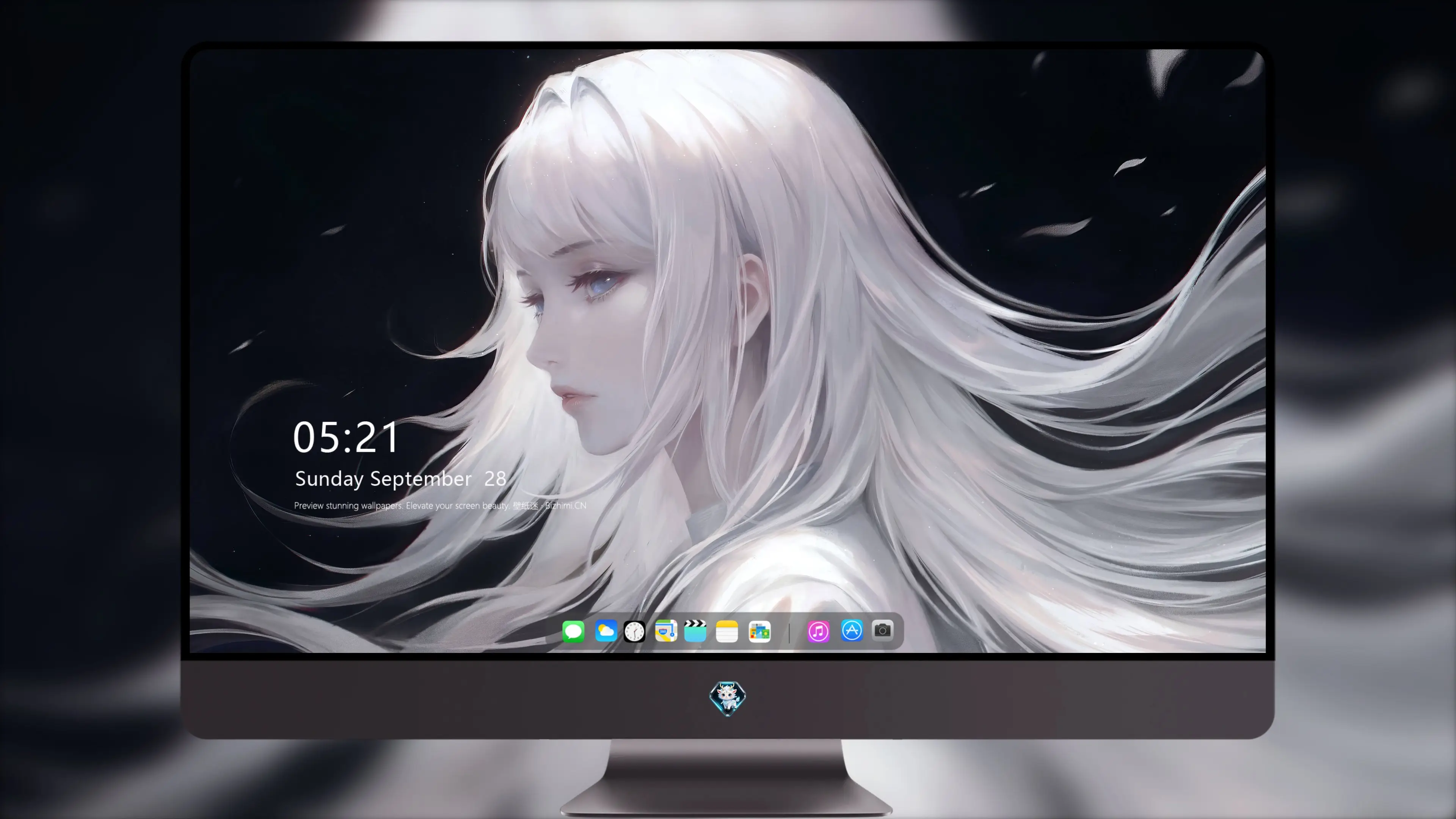Open the photo gallery app in dock

759,631
